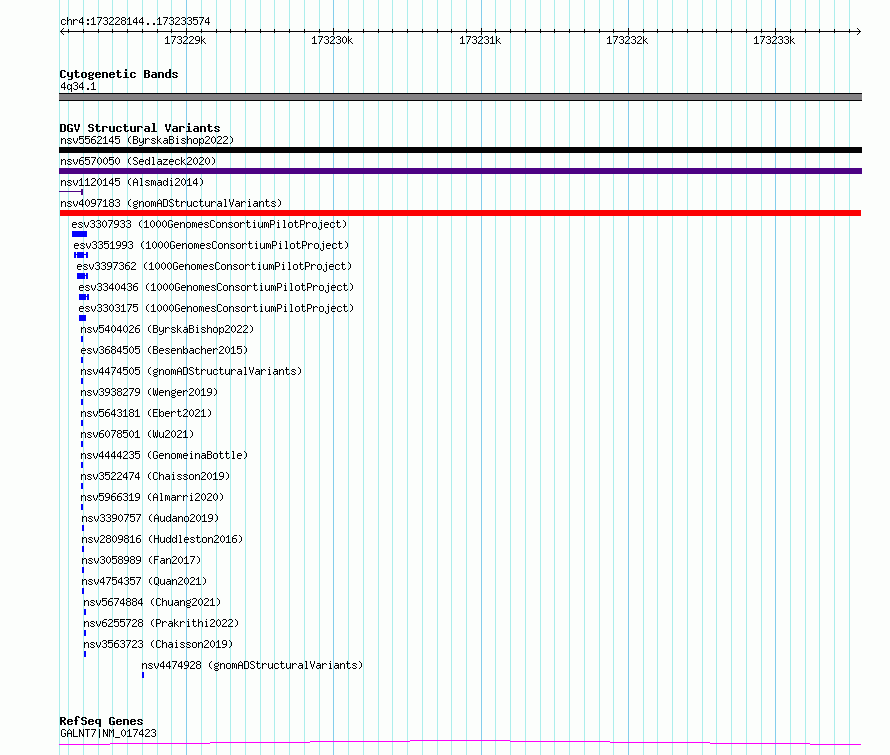Open variant nsv4474505 (gnomADStructuralVariants)
The width and height of the screenshot is (890, 755).
191,371
